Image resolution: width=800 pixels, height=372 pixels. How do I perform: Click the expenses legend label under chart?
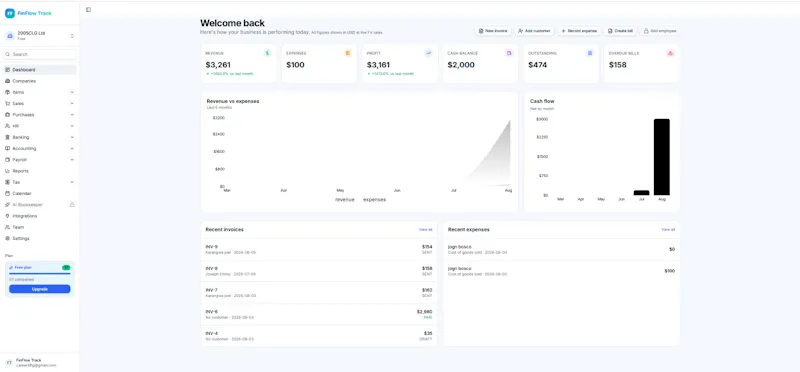coord(374,200)
